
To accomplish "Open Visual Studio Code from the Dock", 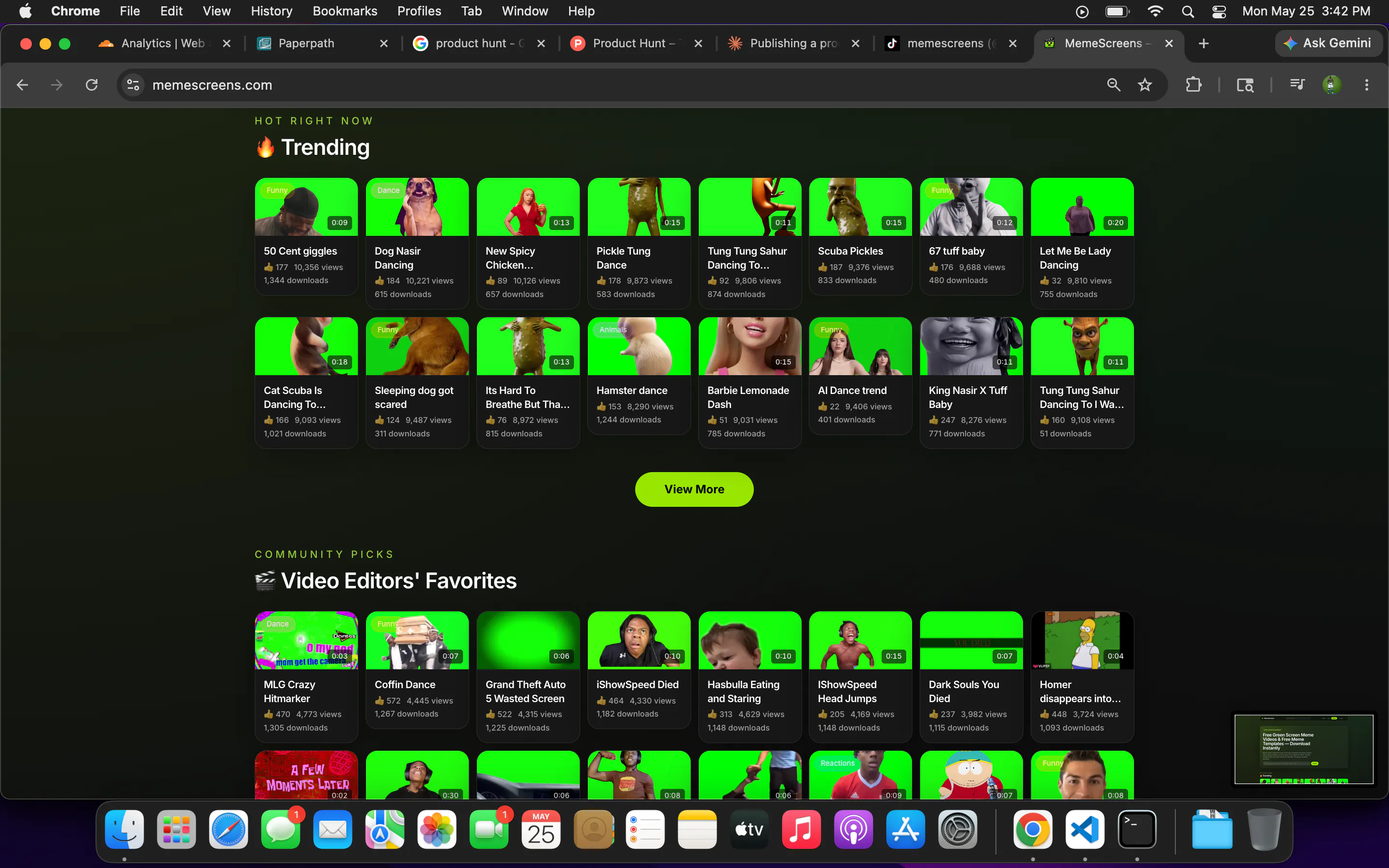I will [1085, 829].
